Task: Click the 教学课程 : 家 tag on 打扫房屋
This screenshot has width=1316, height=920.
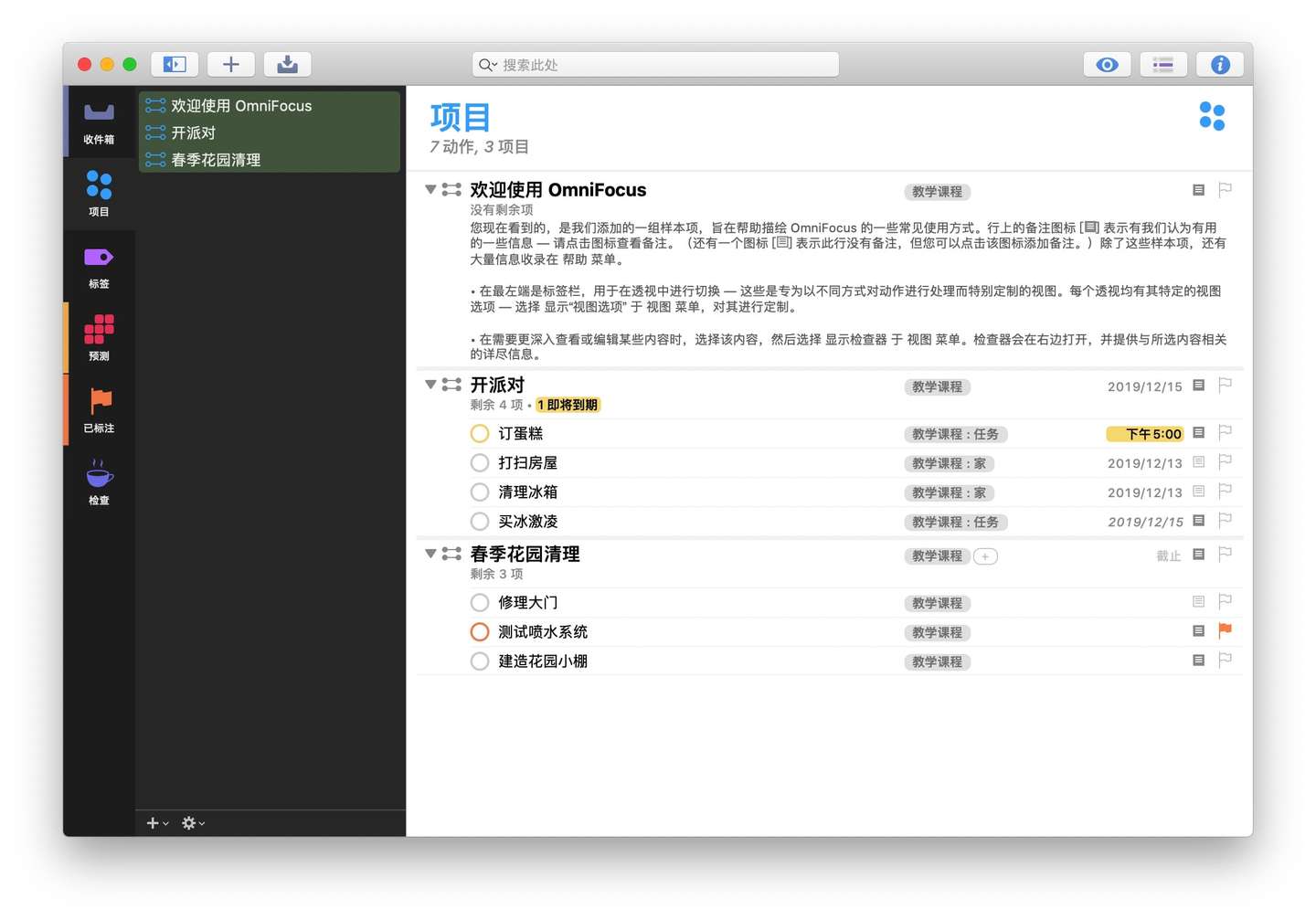Action: 949,463
